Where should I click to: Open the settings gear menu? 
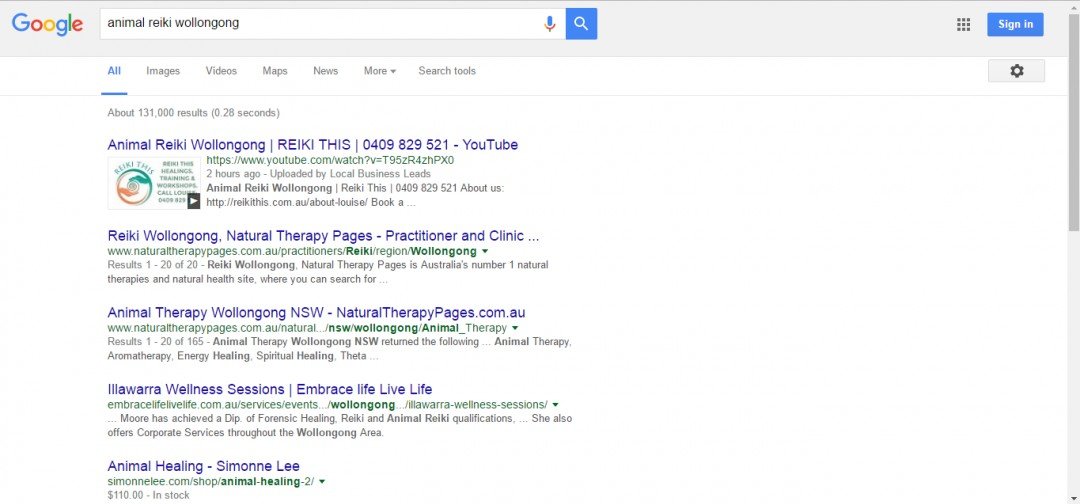1017,71
